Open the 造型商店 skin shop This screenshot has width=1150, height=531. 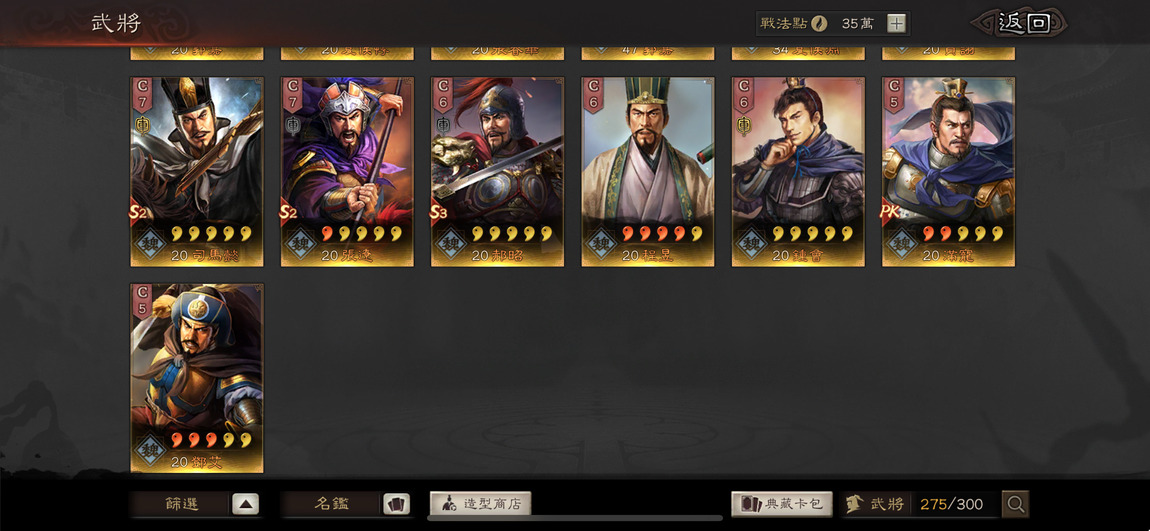coord(480,504)
